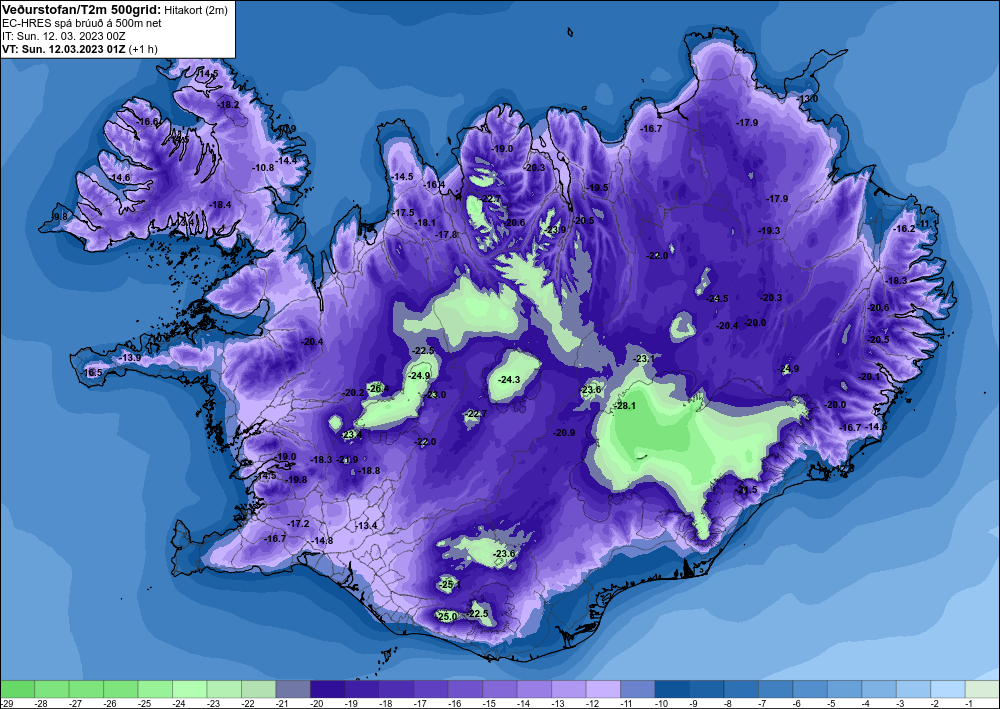Click the -21.5 temperature label

click(747, 490)
